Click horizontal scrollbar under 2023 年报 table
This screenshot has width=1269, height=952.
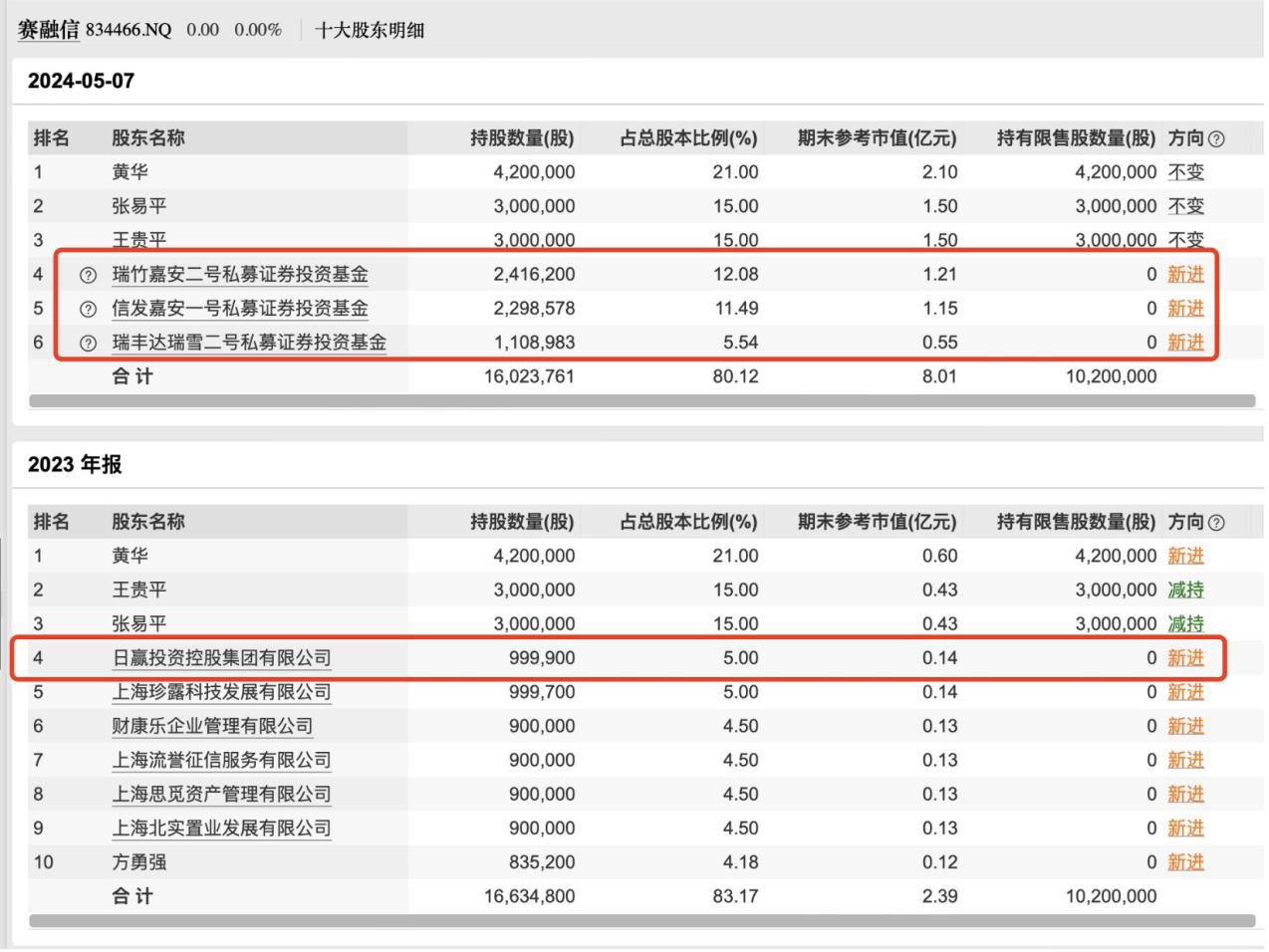[642, 920]
